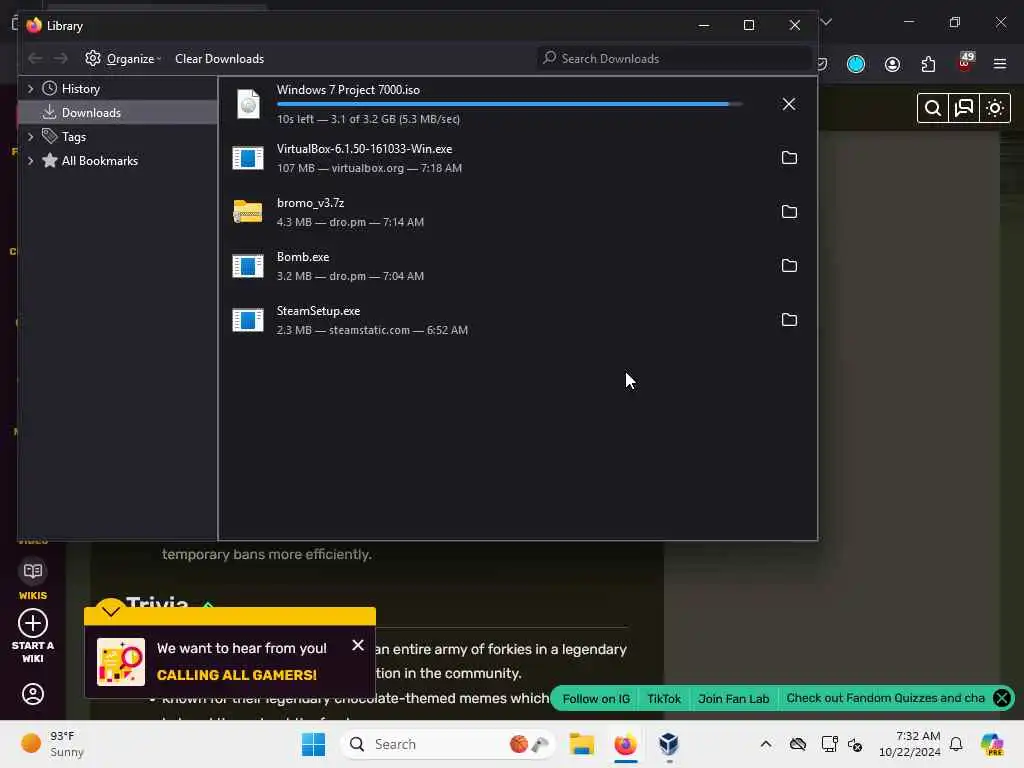Open File Explorer from the taskbar

pos(581,744)
